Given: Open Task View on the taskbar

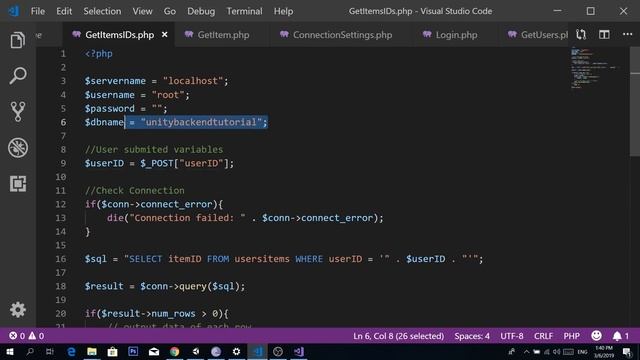Looking at the screenshot, I should pyautogui.click(x=50, y=351).
